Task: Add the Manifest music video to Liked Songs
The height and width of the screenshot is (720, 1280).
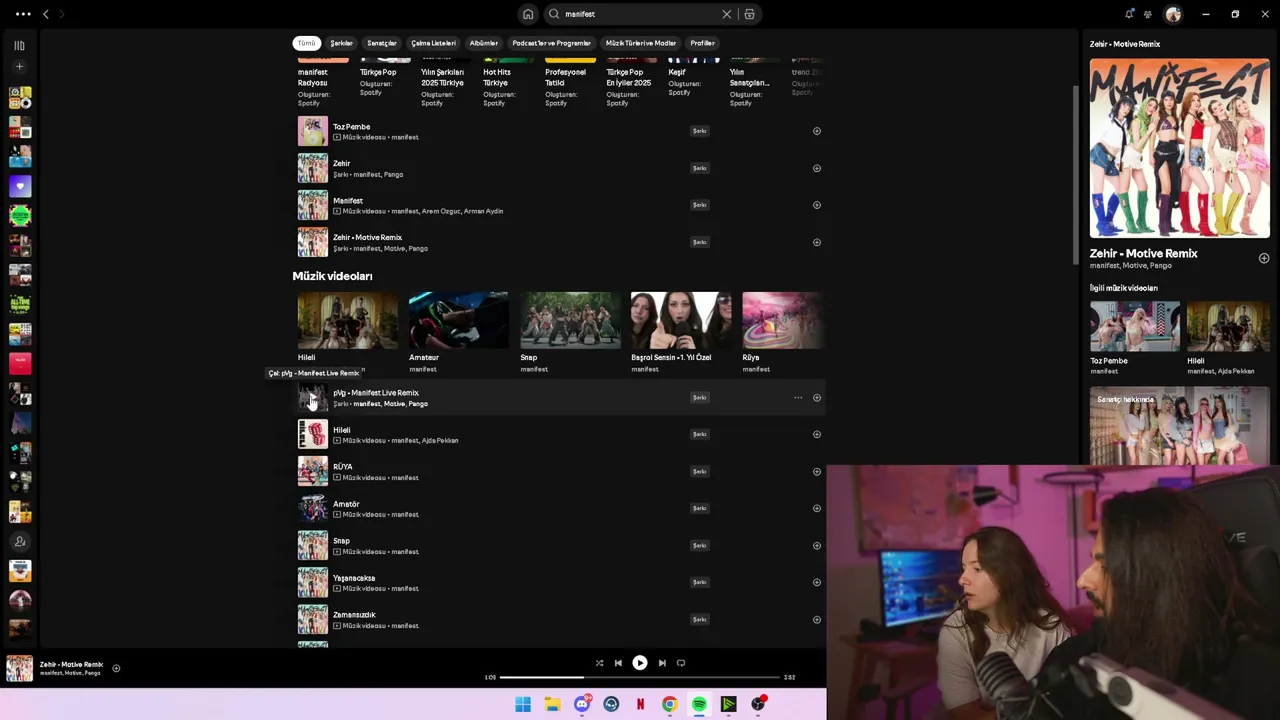Action: pos(817,205)
